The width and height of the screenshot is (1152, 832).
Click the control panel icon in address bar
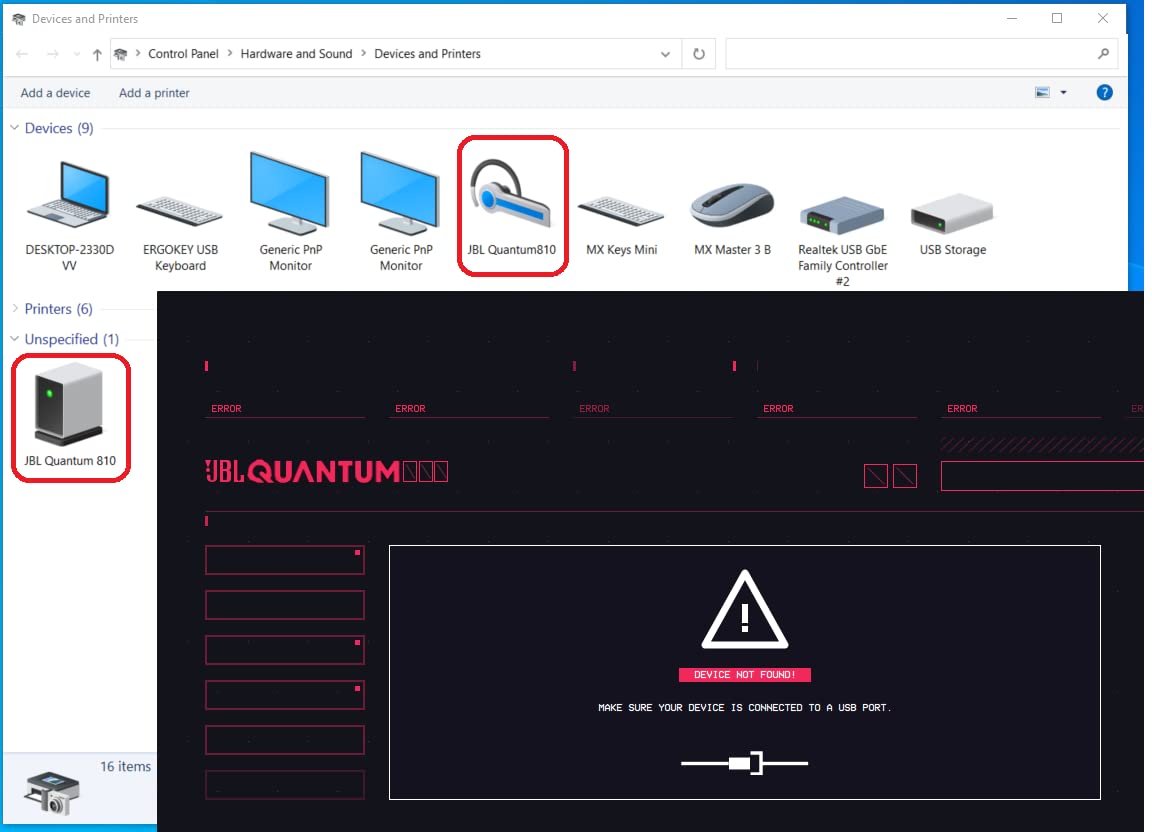click(121, 54)
